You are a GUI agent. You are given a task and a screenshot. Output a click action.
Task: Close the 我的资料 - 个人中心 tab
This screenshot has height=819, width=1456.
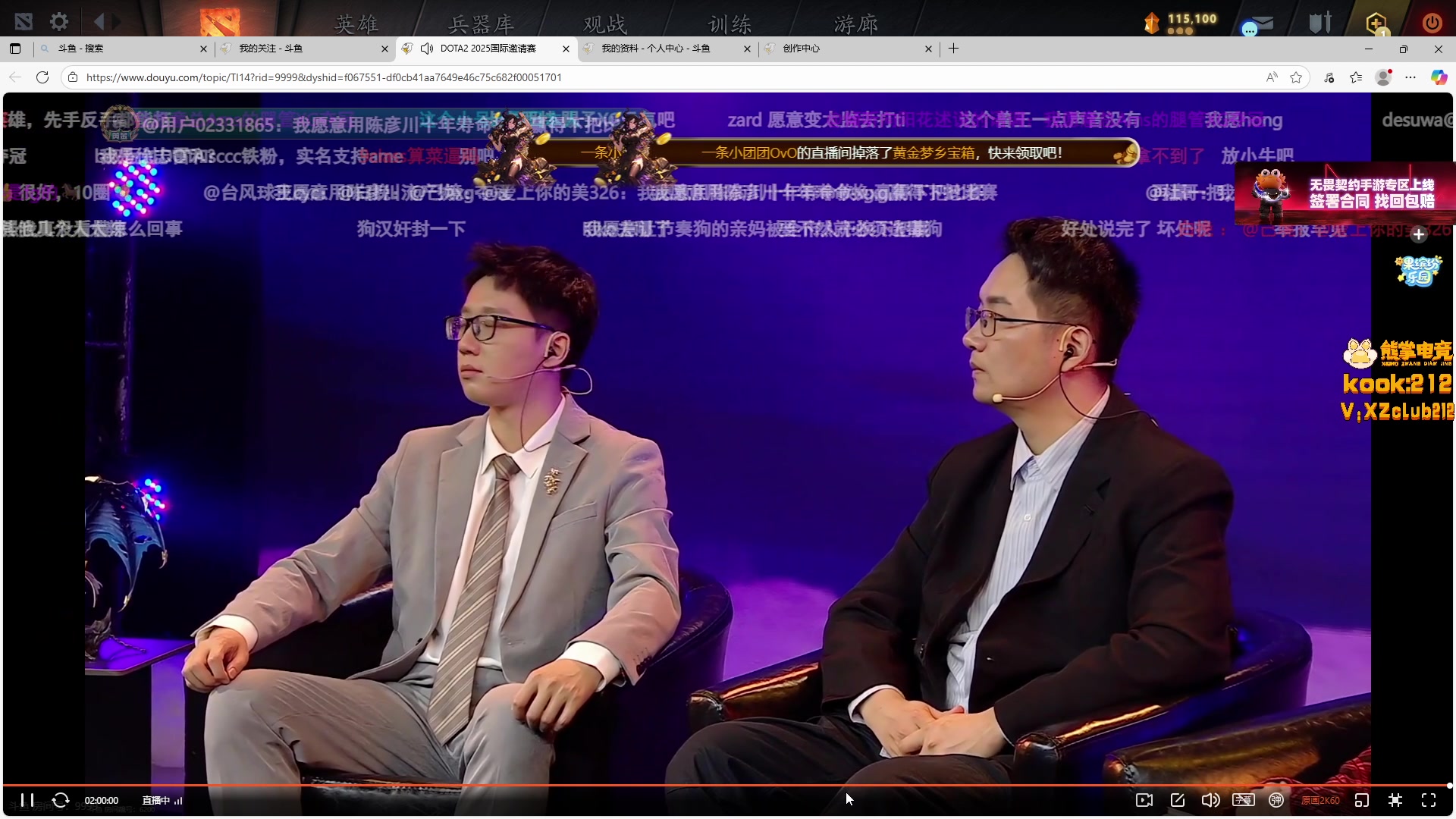point(747,49)
